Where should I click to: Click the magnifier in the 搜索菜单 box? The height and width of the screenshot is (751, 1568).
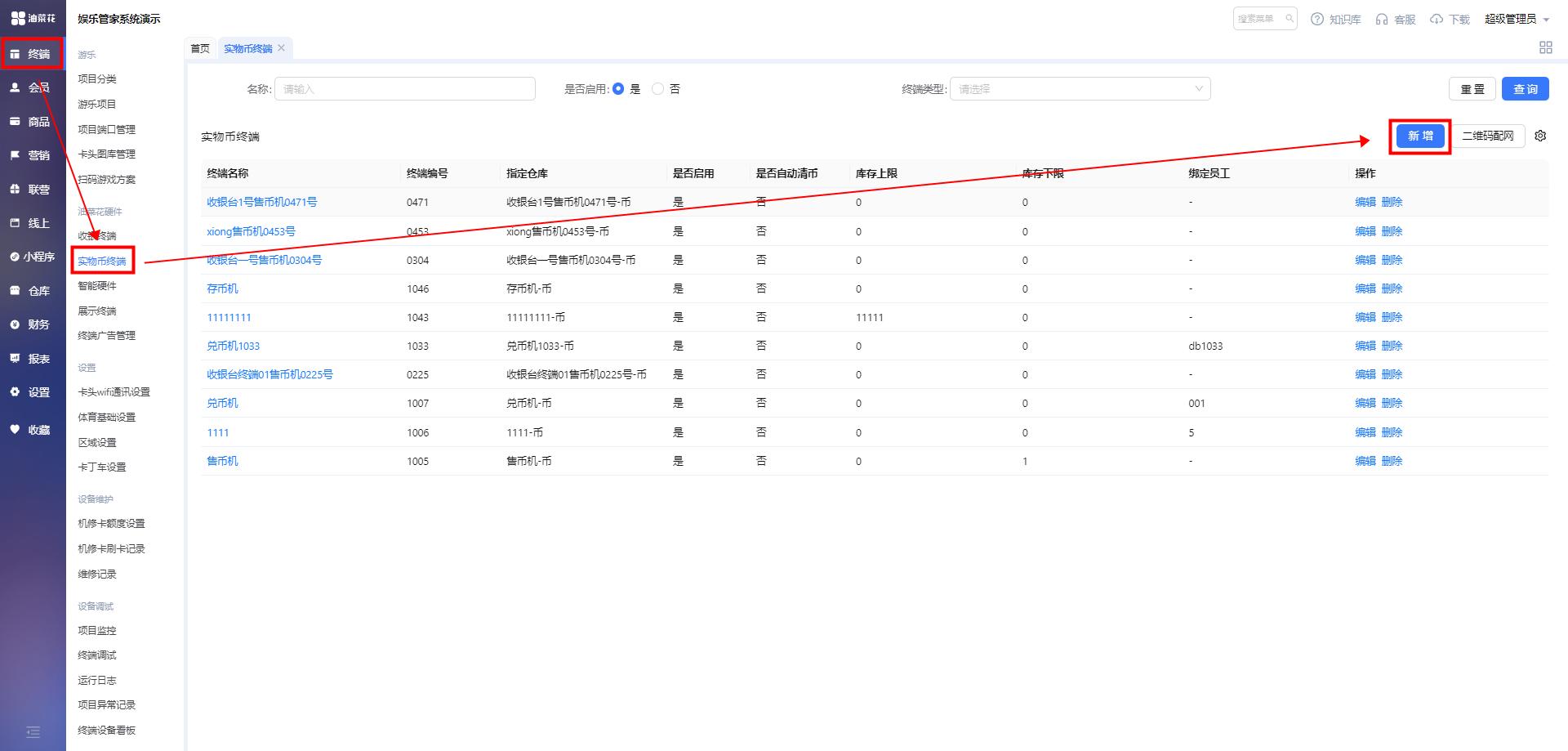[x=1290, y=18]
